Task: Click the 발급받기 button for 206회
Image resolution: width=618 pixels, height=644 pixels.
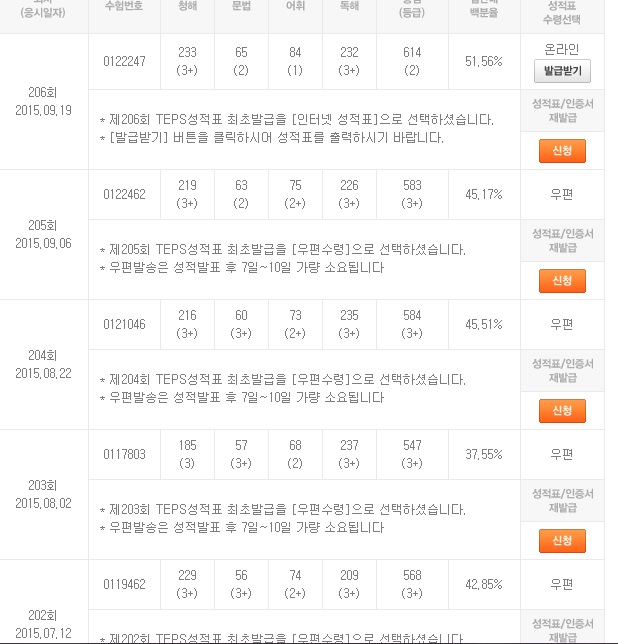Action: click(x=562, y=71)
